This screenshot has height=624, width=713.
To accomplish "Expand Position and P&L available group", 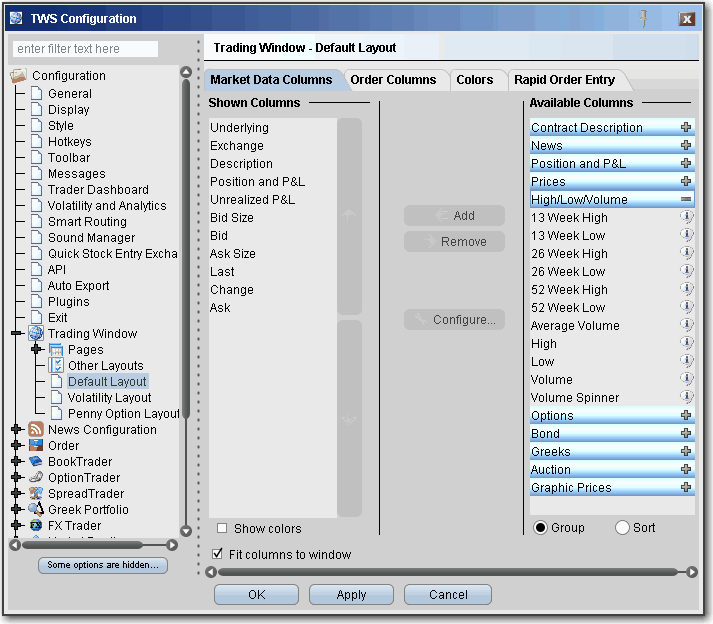I will tap(686, 163).
